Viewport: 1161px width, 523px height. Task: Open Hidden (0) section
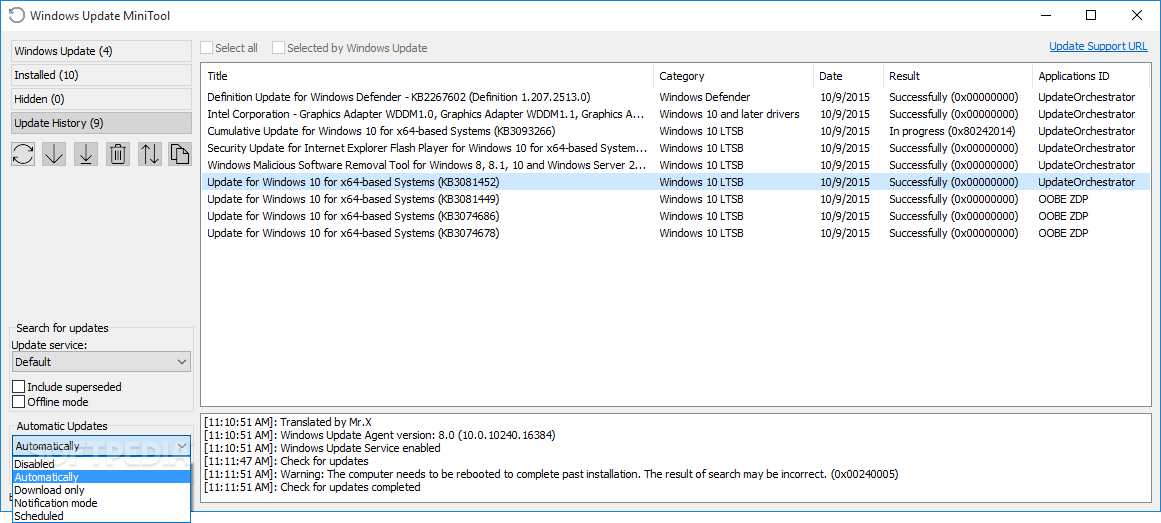[x=101, y=99]
